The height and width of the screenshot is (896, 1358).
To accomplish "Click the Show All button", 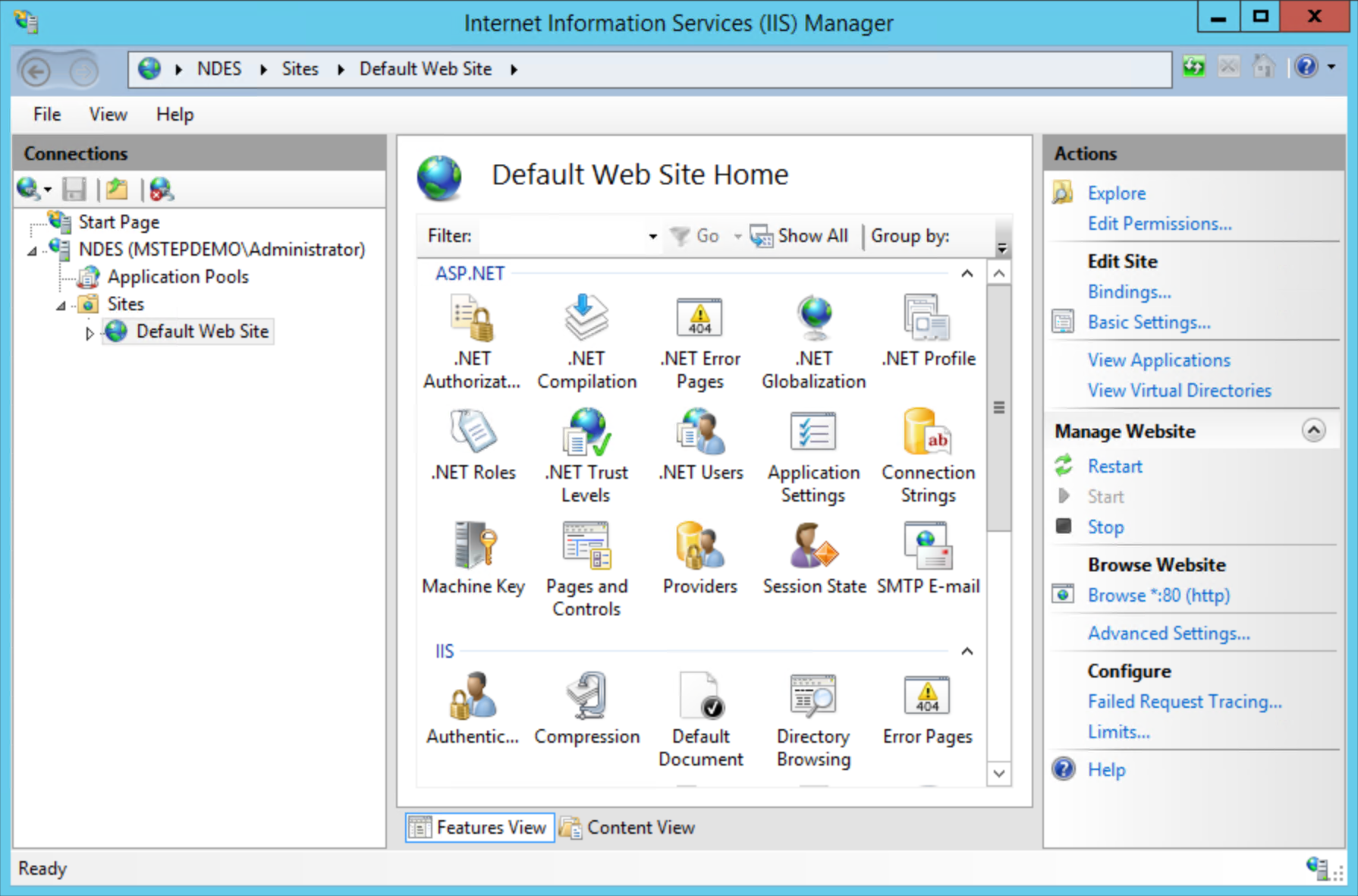I will tap(799, 236).
